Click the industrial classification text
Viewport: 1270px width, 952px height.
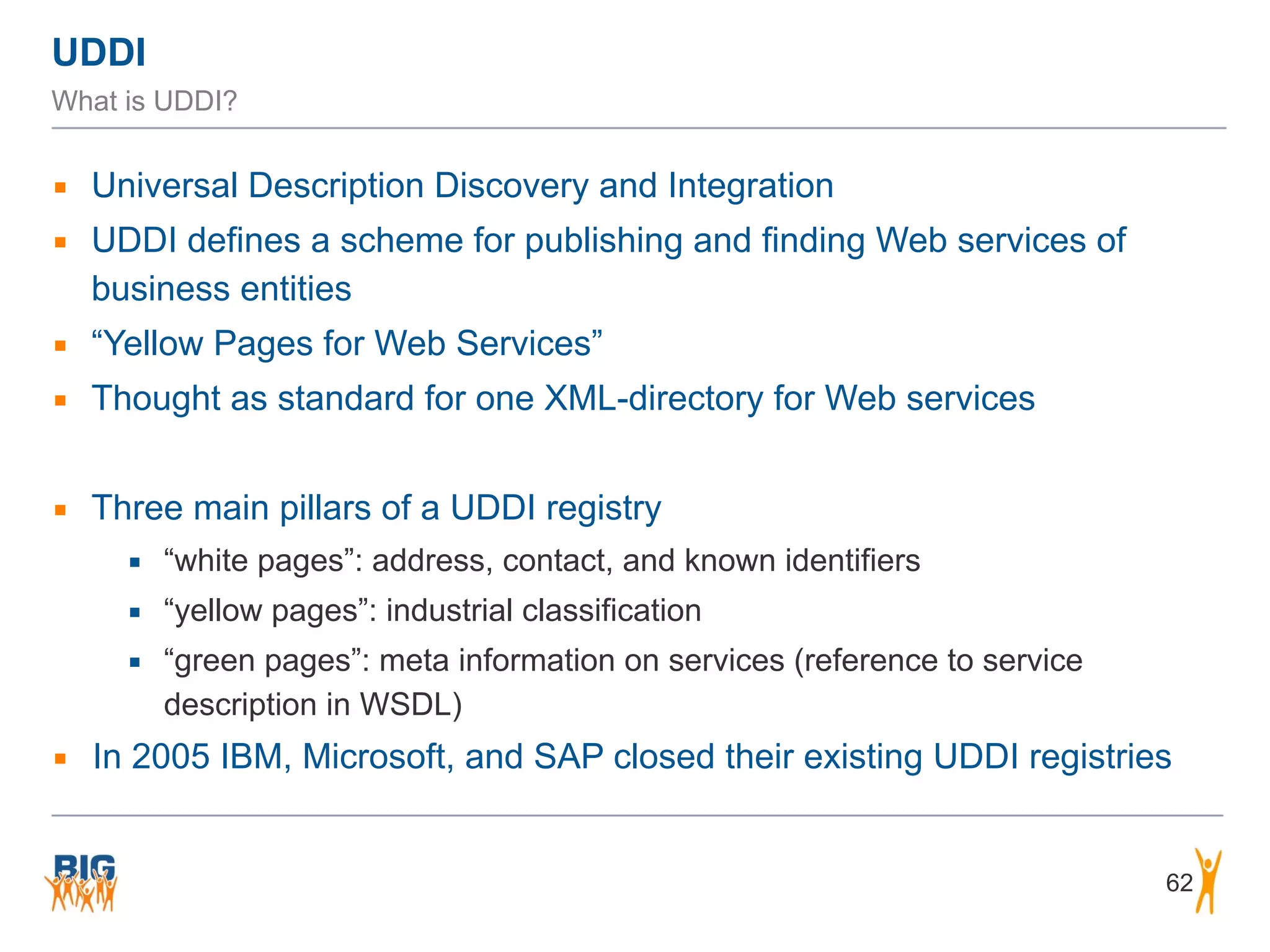click(544, 610)
